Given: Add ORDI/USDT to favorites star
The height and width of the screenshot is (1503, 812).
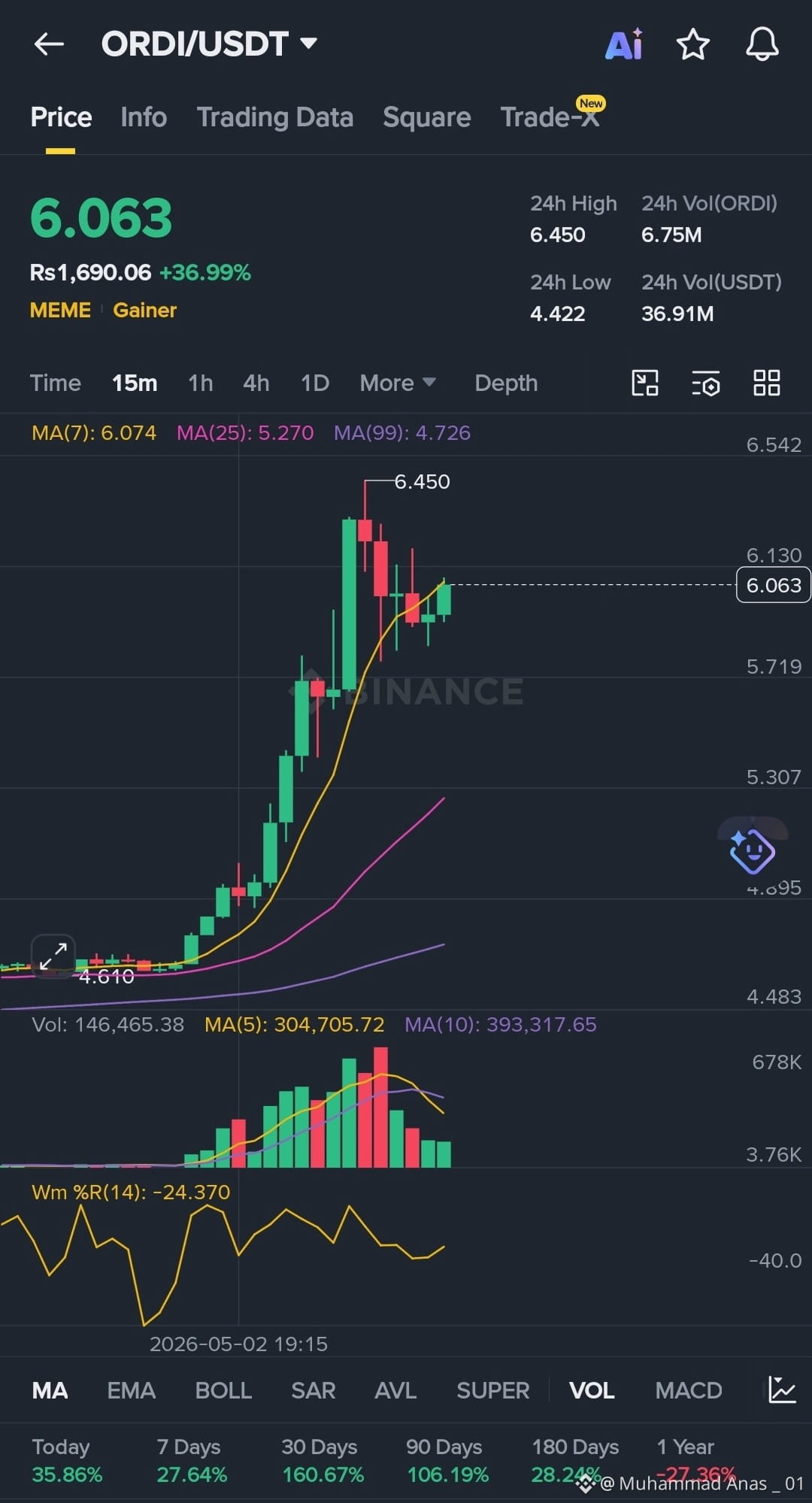Looking at the screenshot, I should [x=692, y=44].
